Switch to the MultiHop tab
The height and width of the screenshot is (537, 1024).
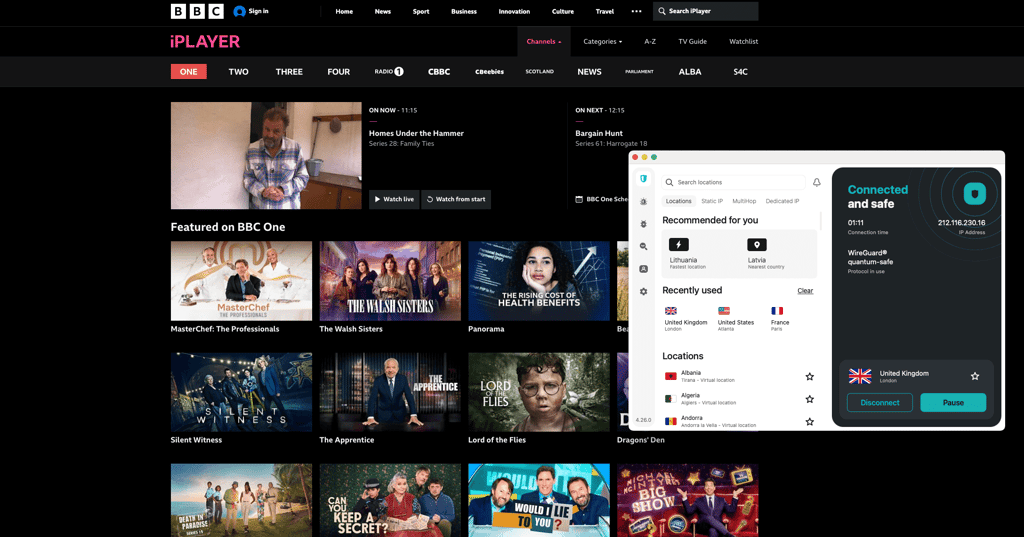(744, 201)
